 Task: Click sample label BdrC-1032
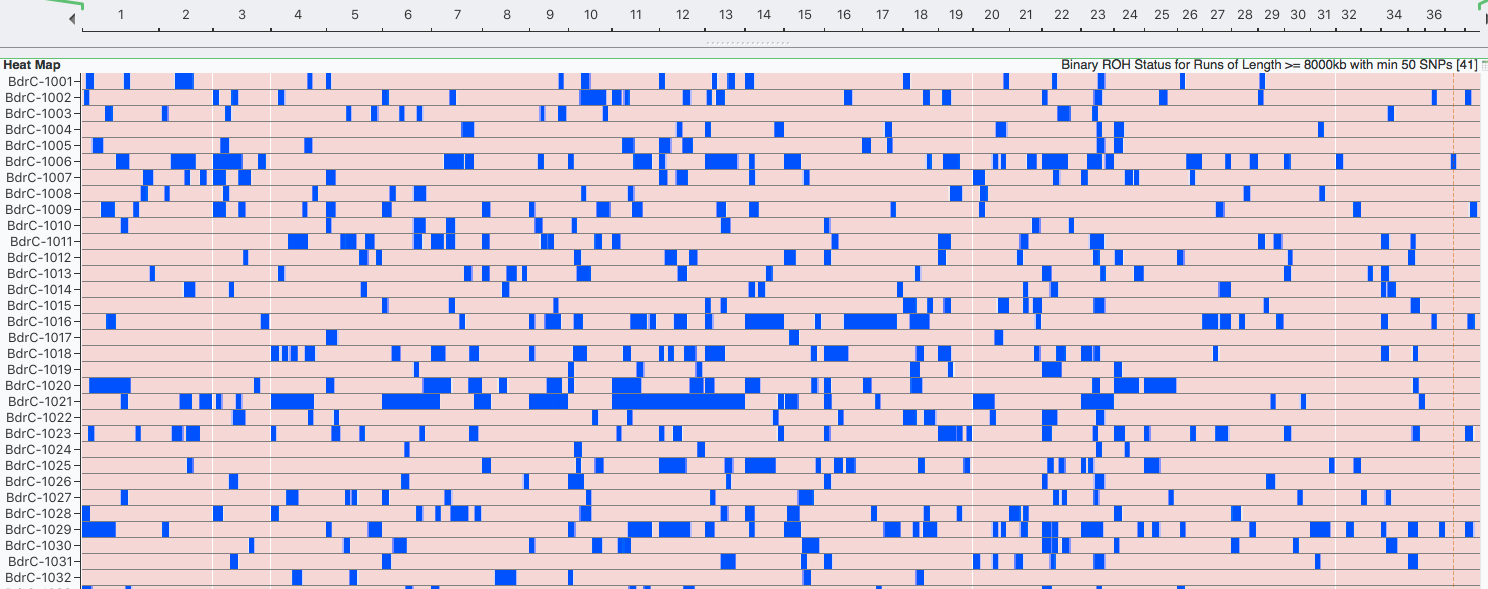point(39,577)
